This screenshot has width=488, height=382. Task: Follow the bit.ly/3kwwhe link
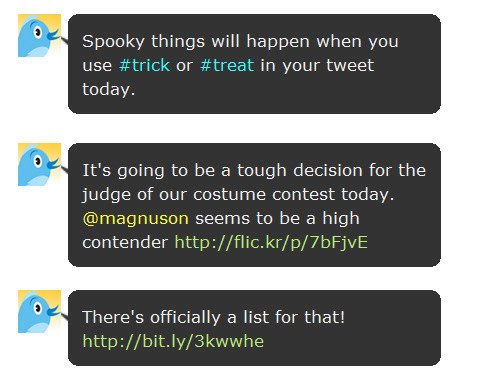pos(173,341)
